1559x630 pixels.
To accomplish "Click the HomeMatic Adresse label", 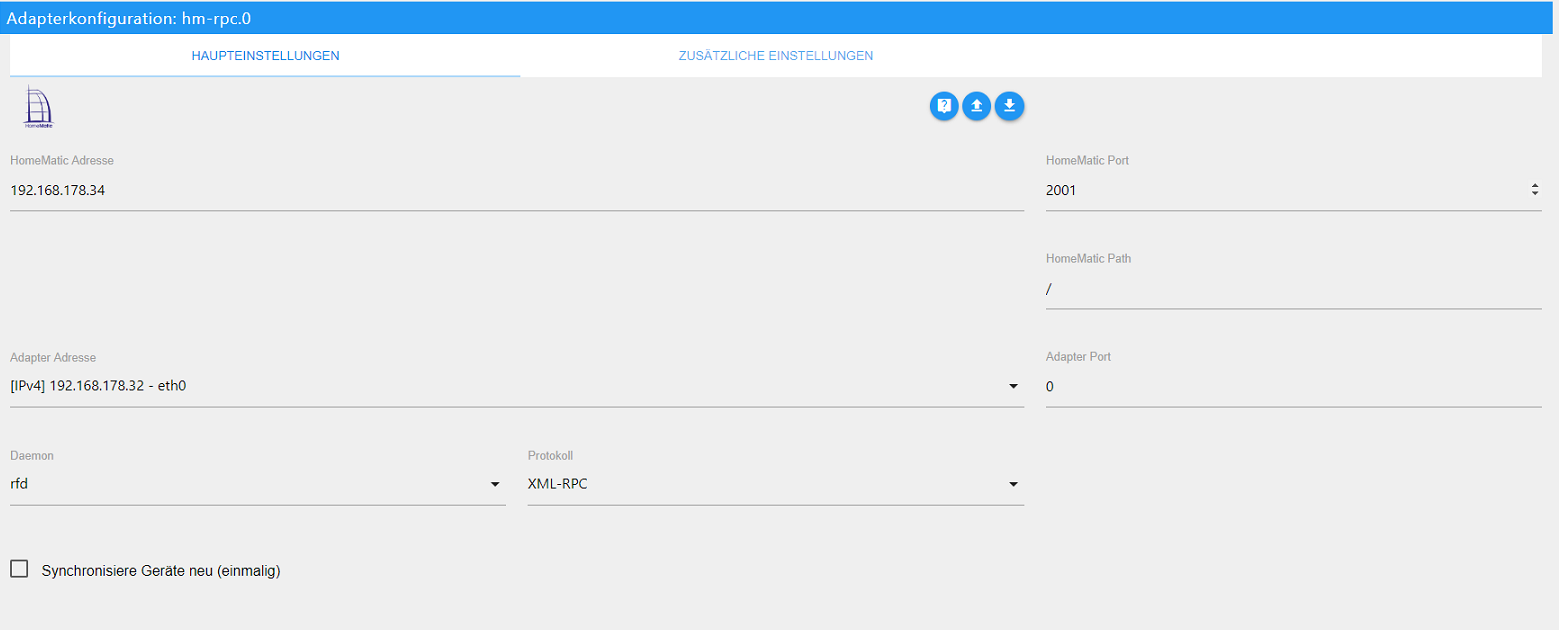I will click(x=62, y=160).
